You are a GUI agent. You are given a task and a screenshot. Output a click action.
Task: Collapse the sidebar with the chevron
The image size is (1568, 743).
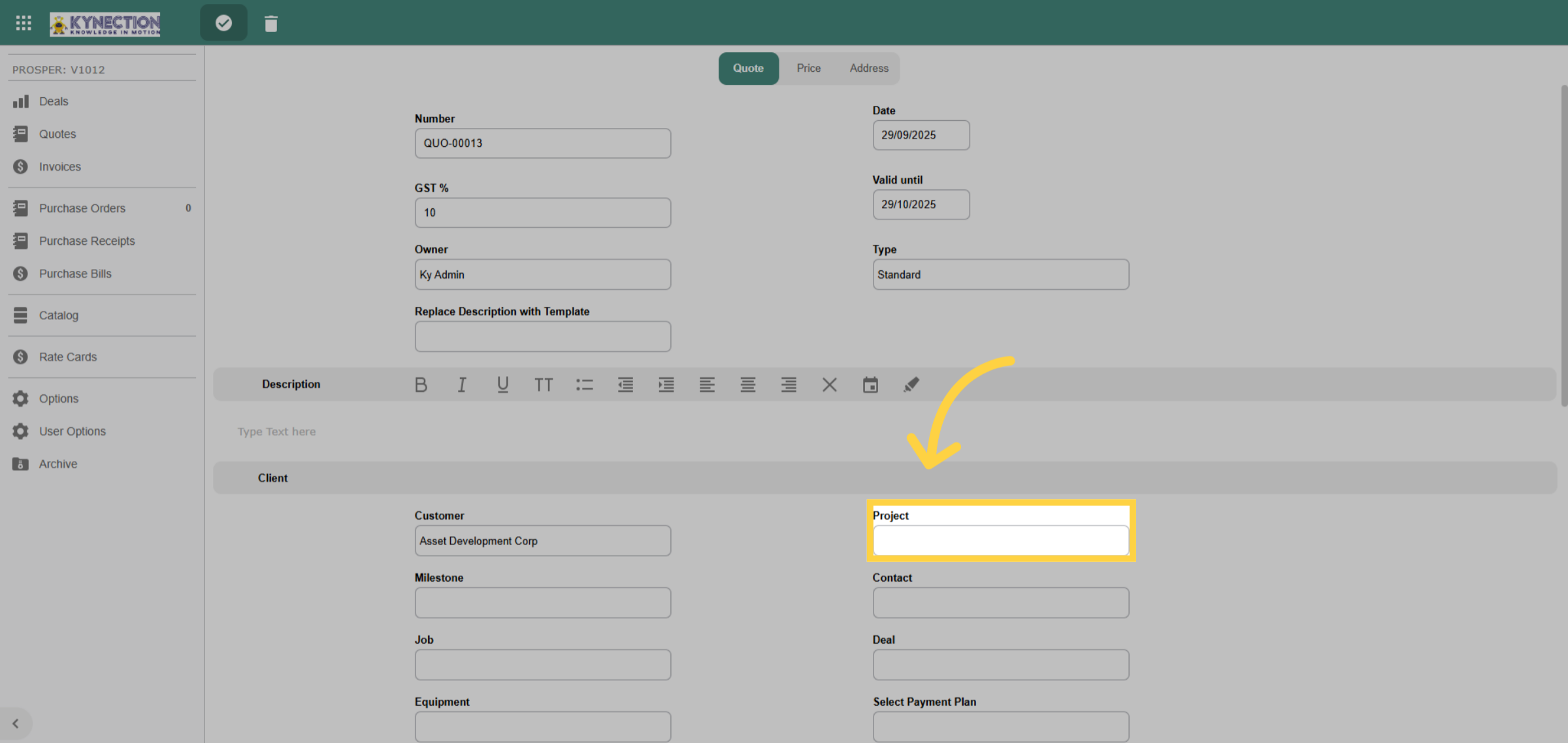click(16, 723)
